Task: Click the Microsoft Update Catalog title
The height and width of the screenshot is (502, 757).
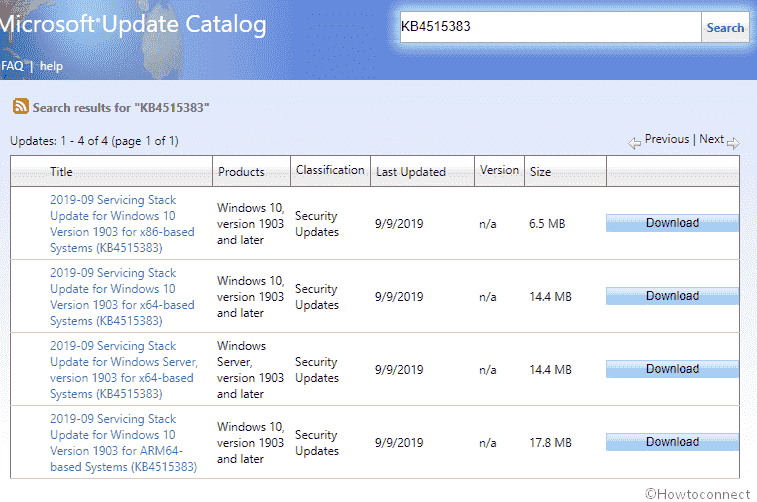Action: click(133, 24)
